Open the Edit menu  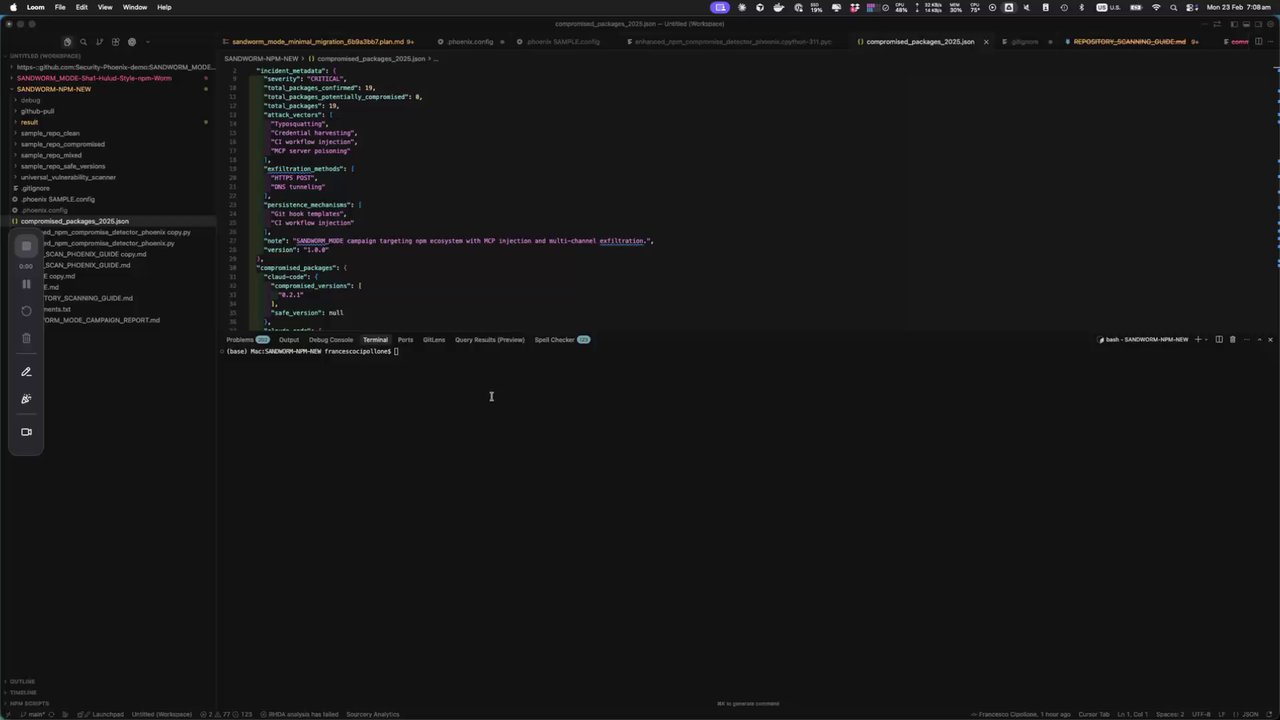[x=81, y=7]
